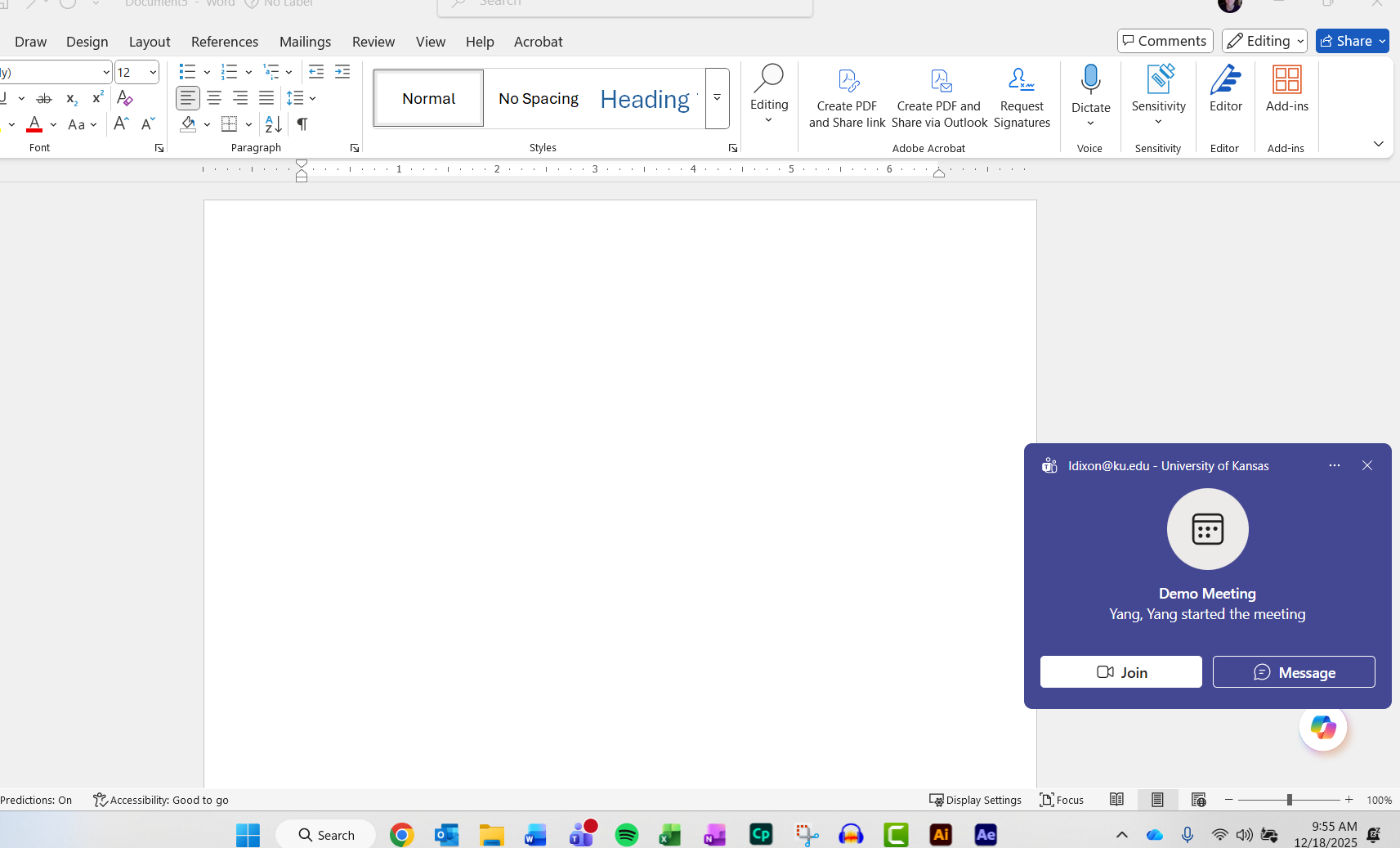Click the zoom slider in the status bar
Image resolution: width=1400 pixels, height=848 pixels.
pyautogui.click(x=1289, y=800)
